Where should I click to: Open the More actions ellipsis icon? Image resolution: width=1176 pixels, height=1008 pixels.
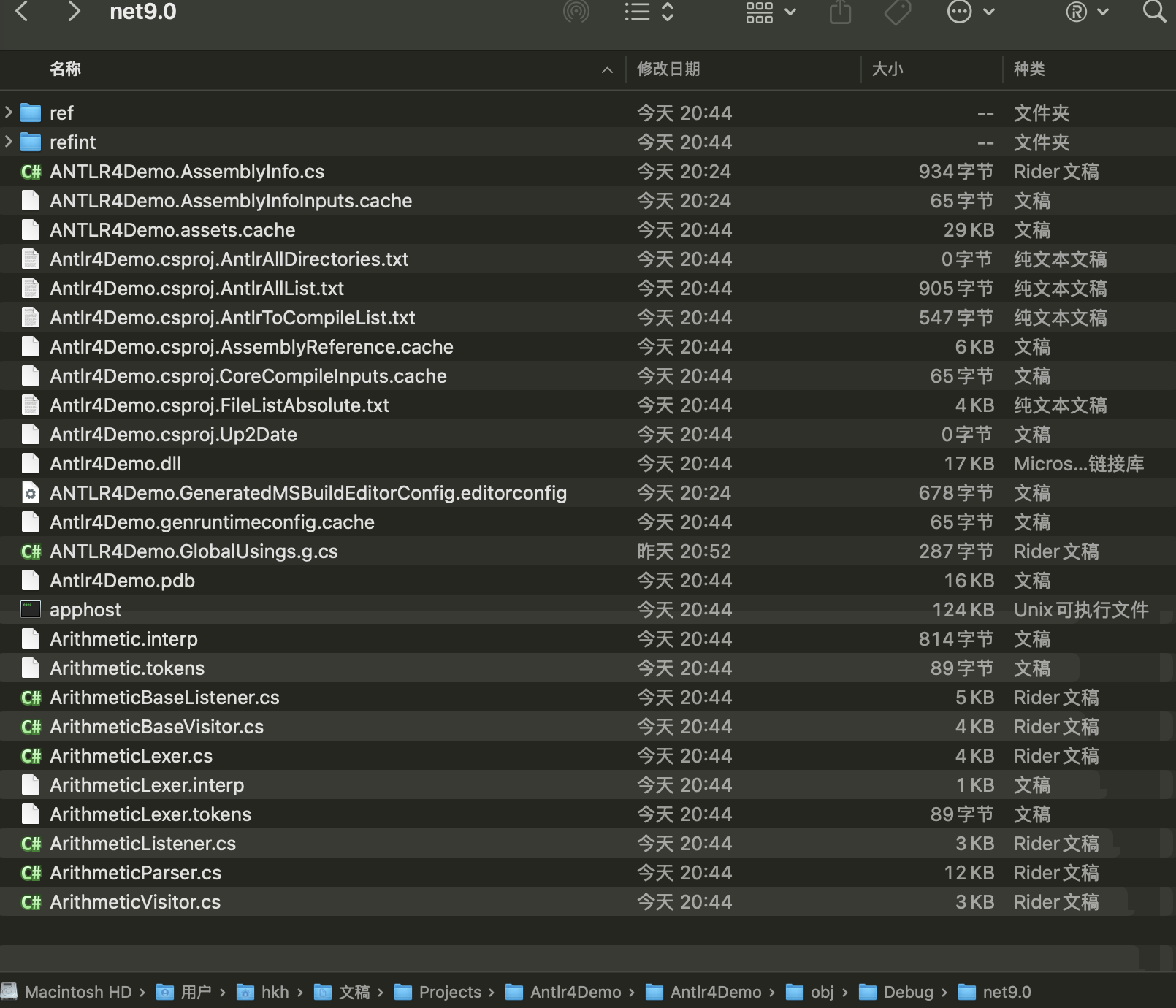coord(960,12)
